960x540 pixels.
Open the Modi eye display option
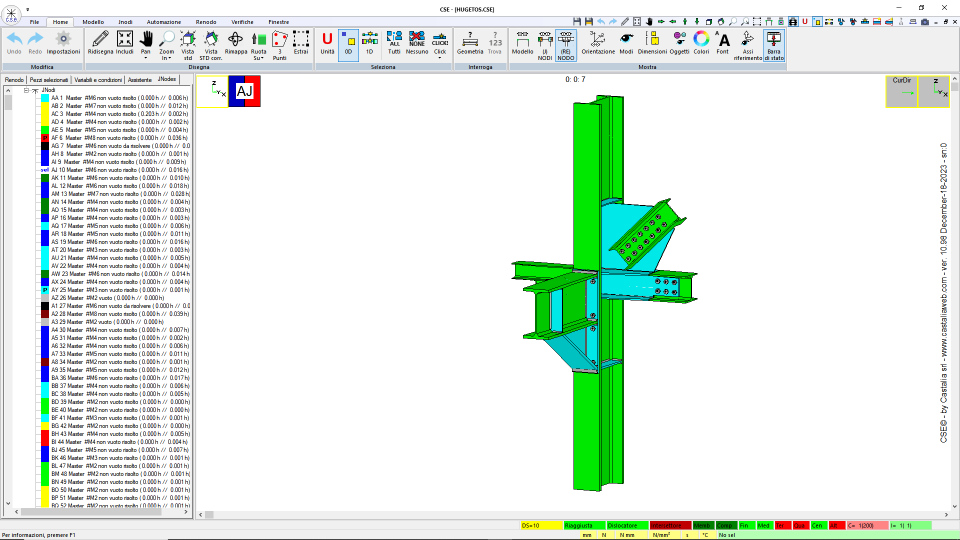pos(626,43)
